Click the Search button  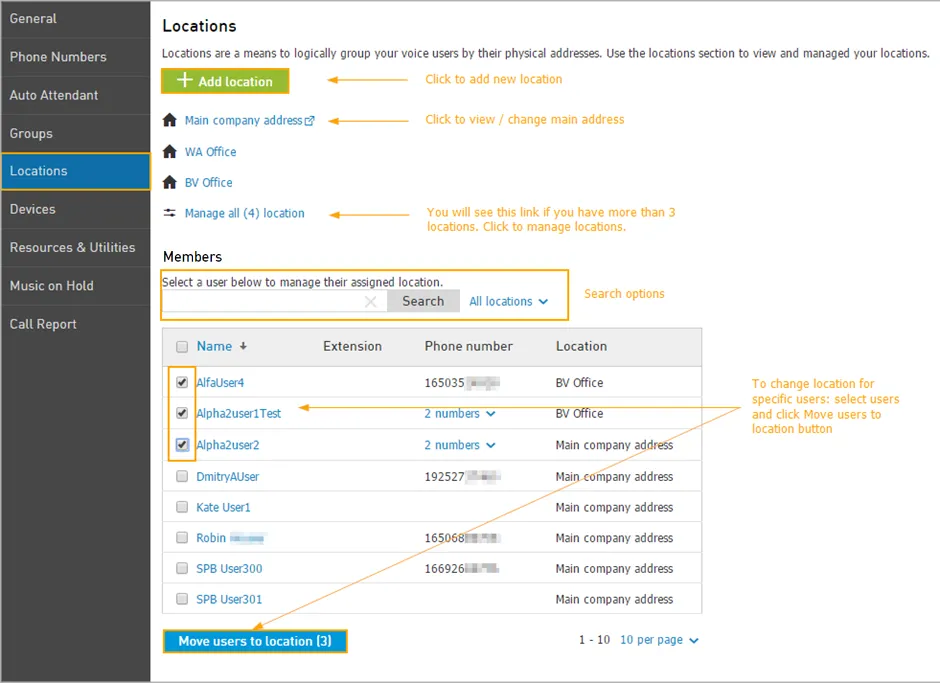tap(423, 301)
